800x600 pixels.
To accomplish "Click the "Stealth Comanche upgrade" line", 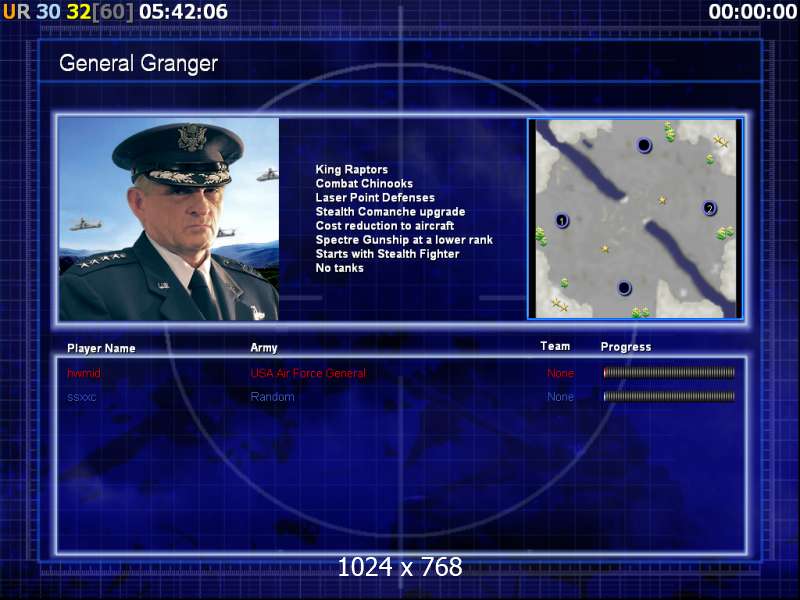I will [x=390, y=212].
